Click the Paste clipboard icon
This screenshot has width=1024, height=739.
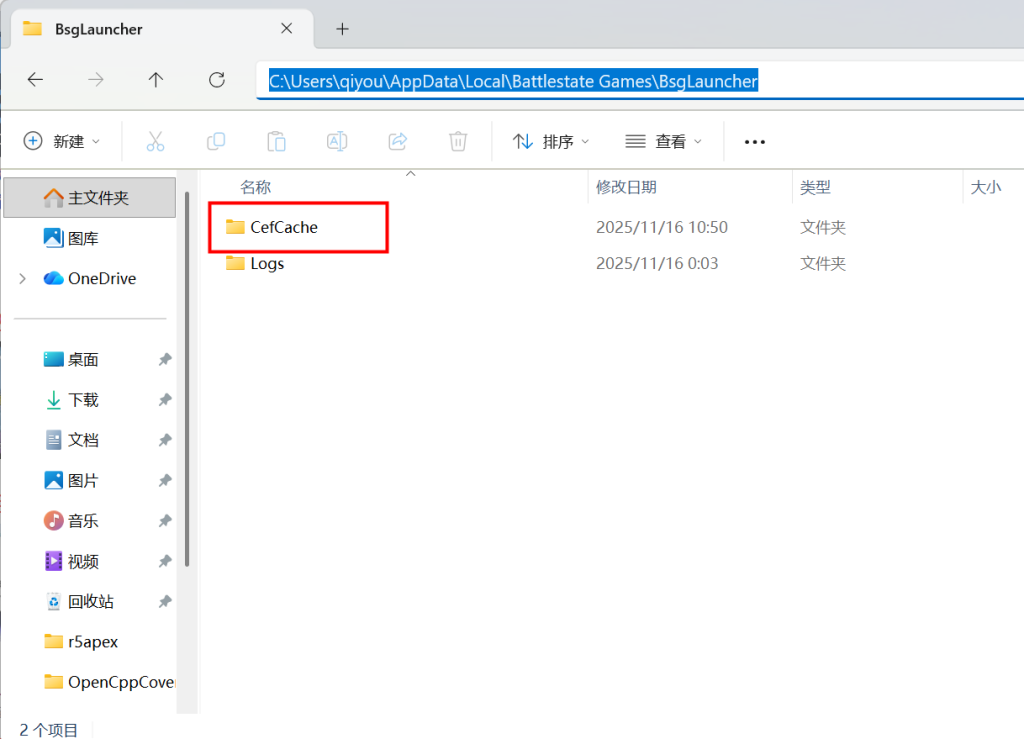coord(277,141)
